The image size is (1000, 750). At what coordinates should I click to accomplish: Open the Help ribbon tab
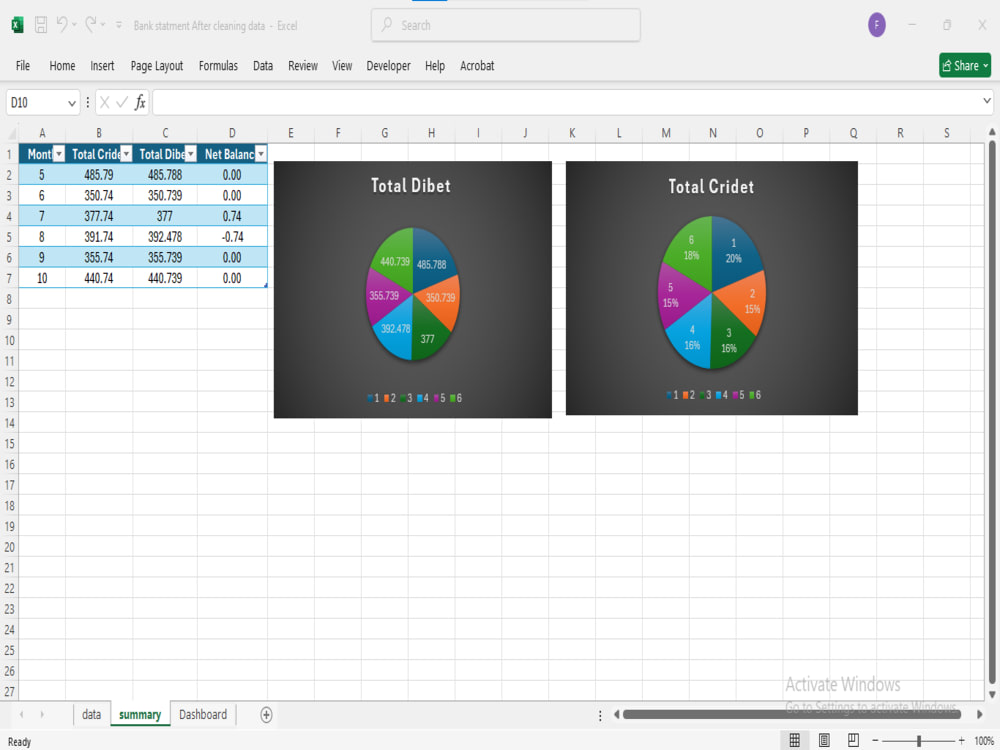tap(435, 66)
